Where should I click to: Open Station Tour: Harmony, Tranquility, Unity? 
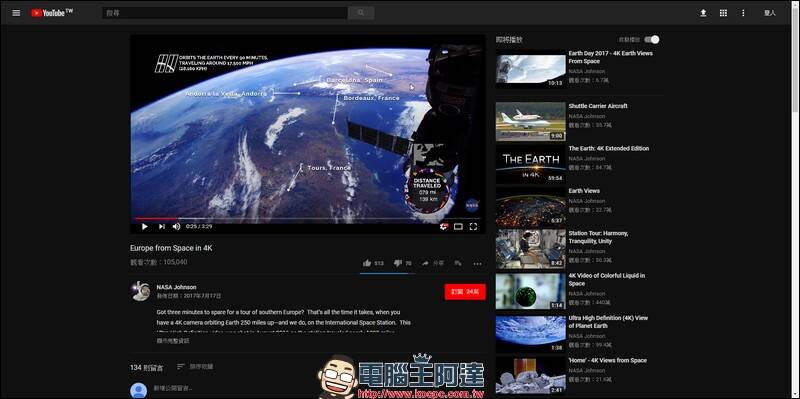[x=598, y=237]
